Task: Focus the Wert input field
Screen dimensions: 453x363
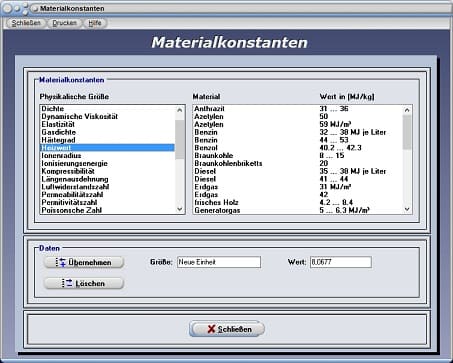Action: [341, 262]
